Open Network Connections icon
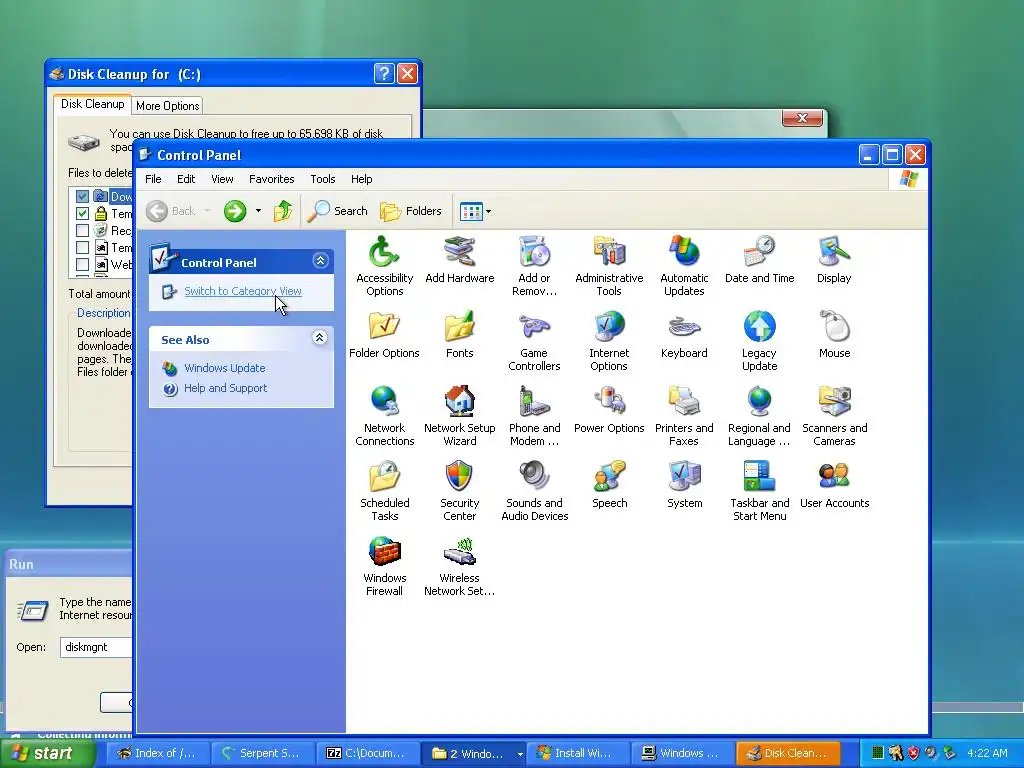1024x768 pixels. [384, 416]
